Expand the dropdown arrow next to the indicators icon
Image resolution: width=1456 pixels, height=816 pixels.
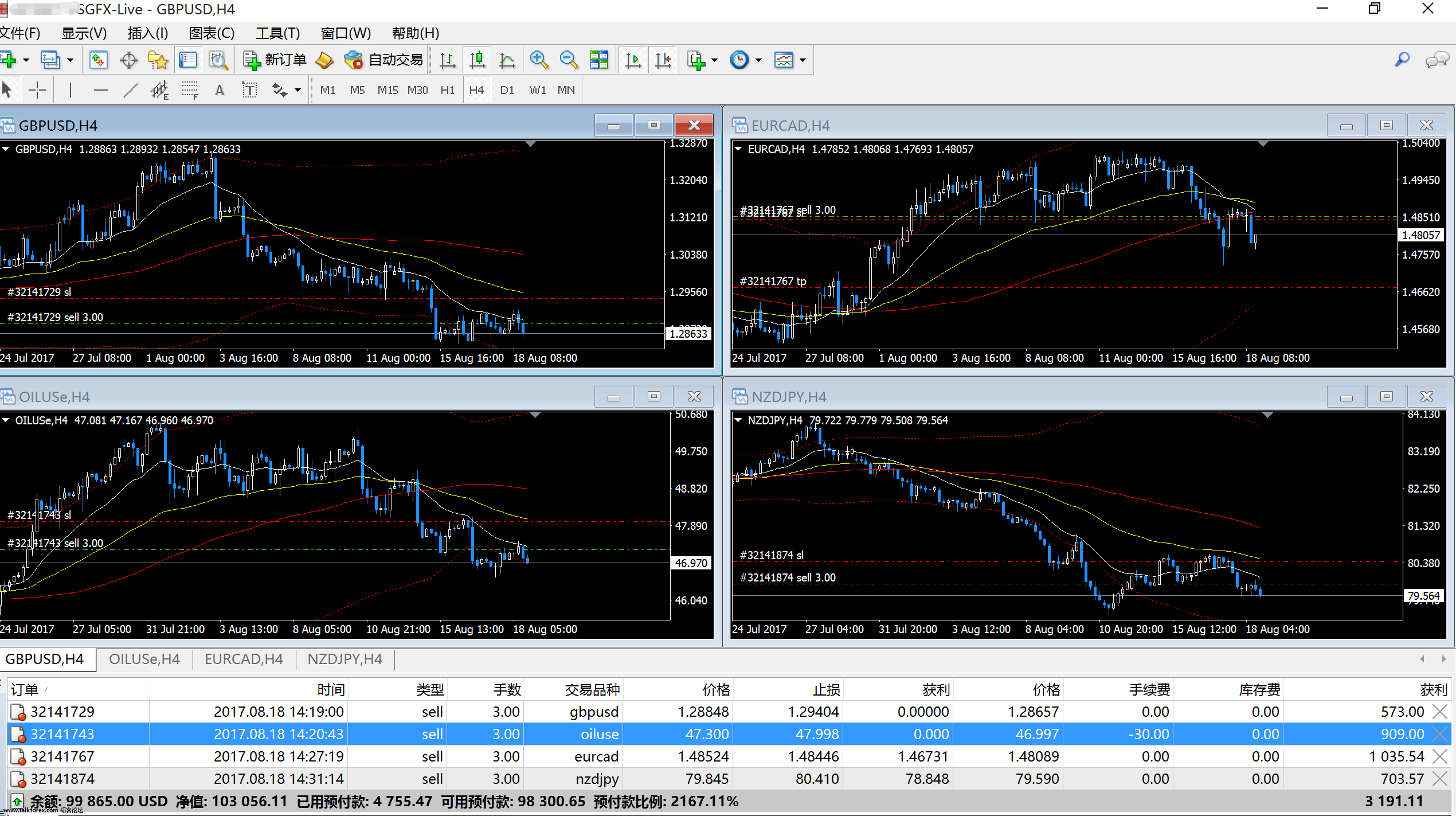[x=714, y=60]
